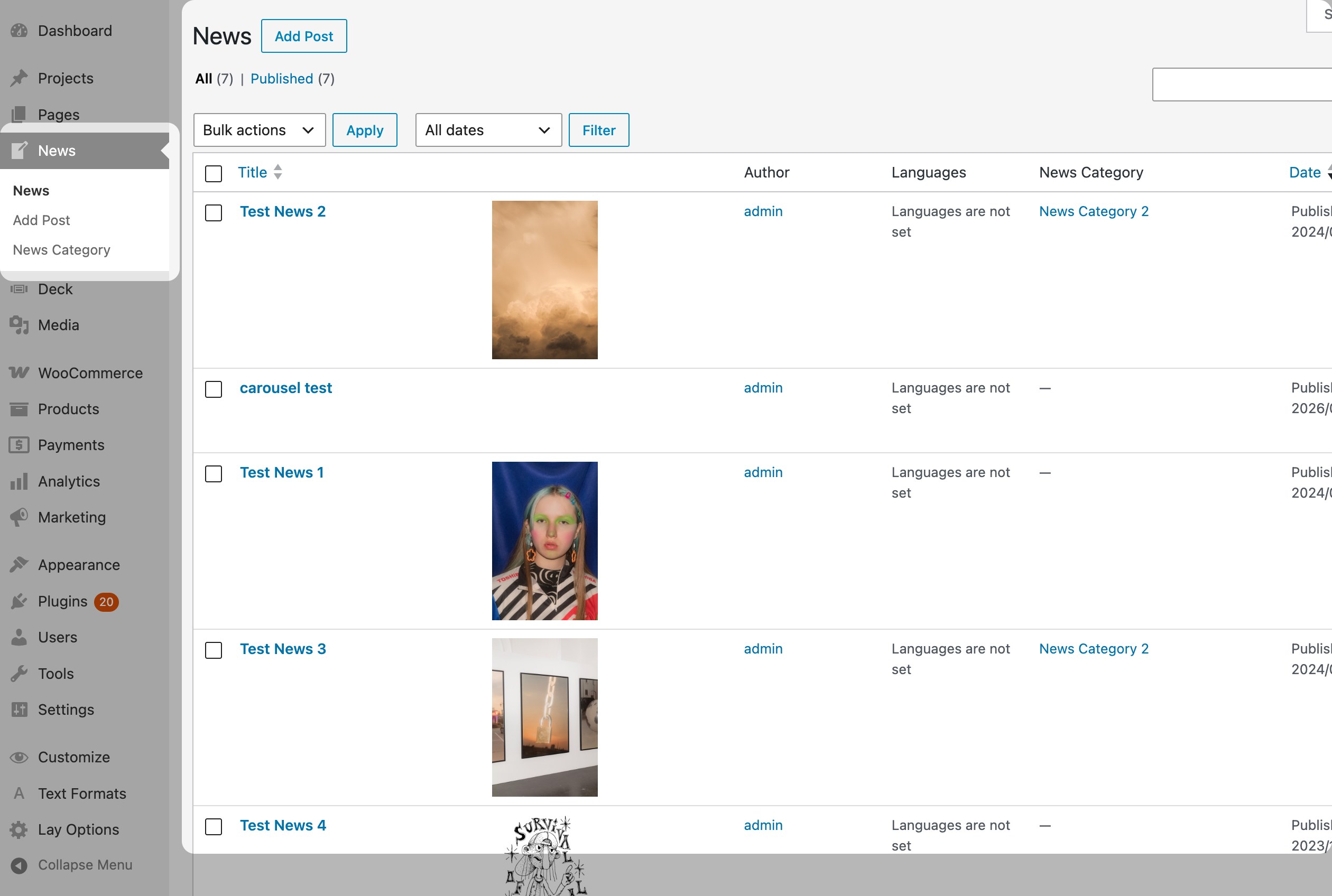Open News Category 2 link for Test News 2
The image size is (1332, 896).
click(x=1094, y=211)
